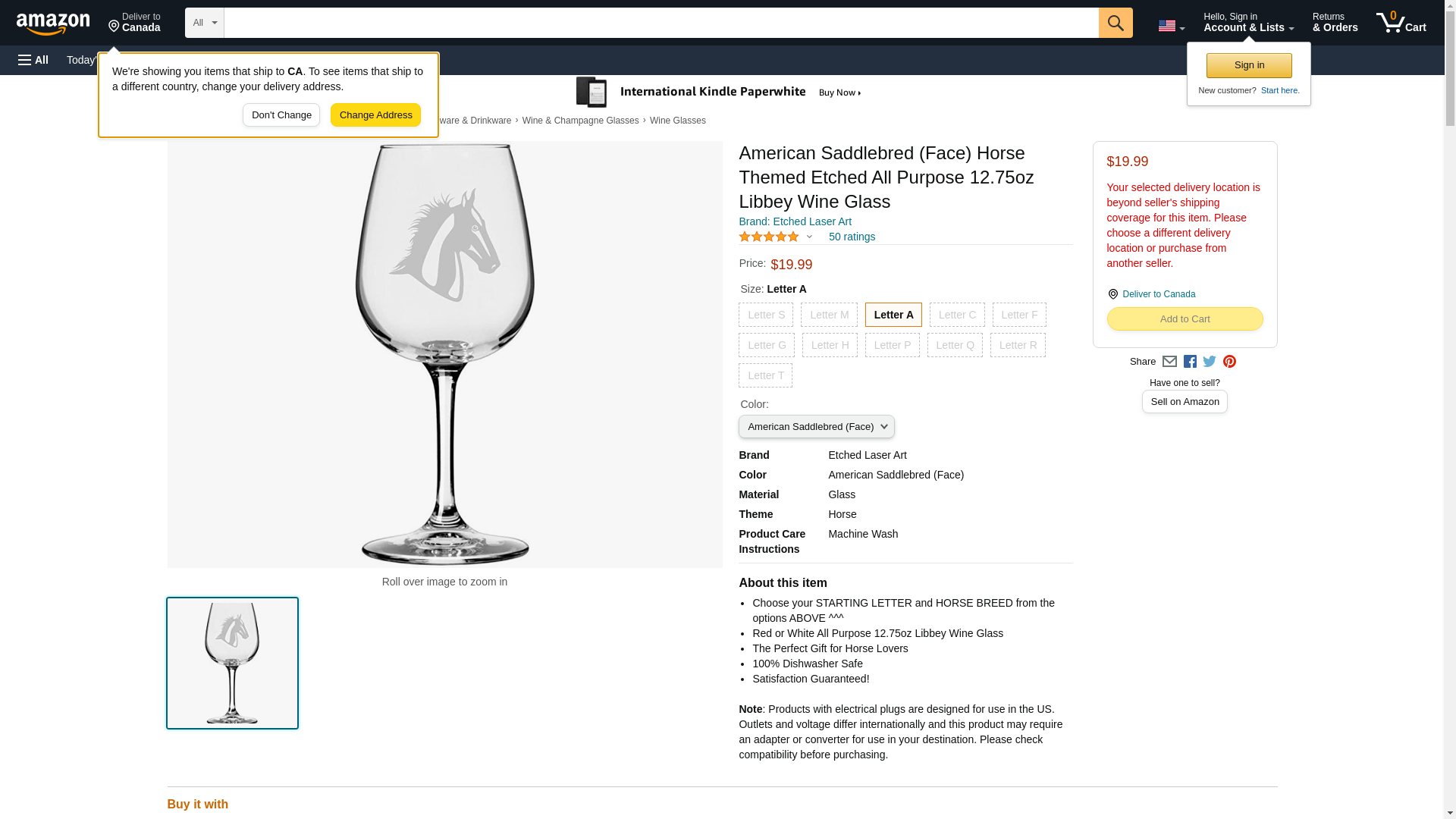Image resolution: width=1456 pixels, height=819 pixels.
Task: Select size option Letter M
Action: coord(829,315)
